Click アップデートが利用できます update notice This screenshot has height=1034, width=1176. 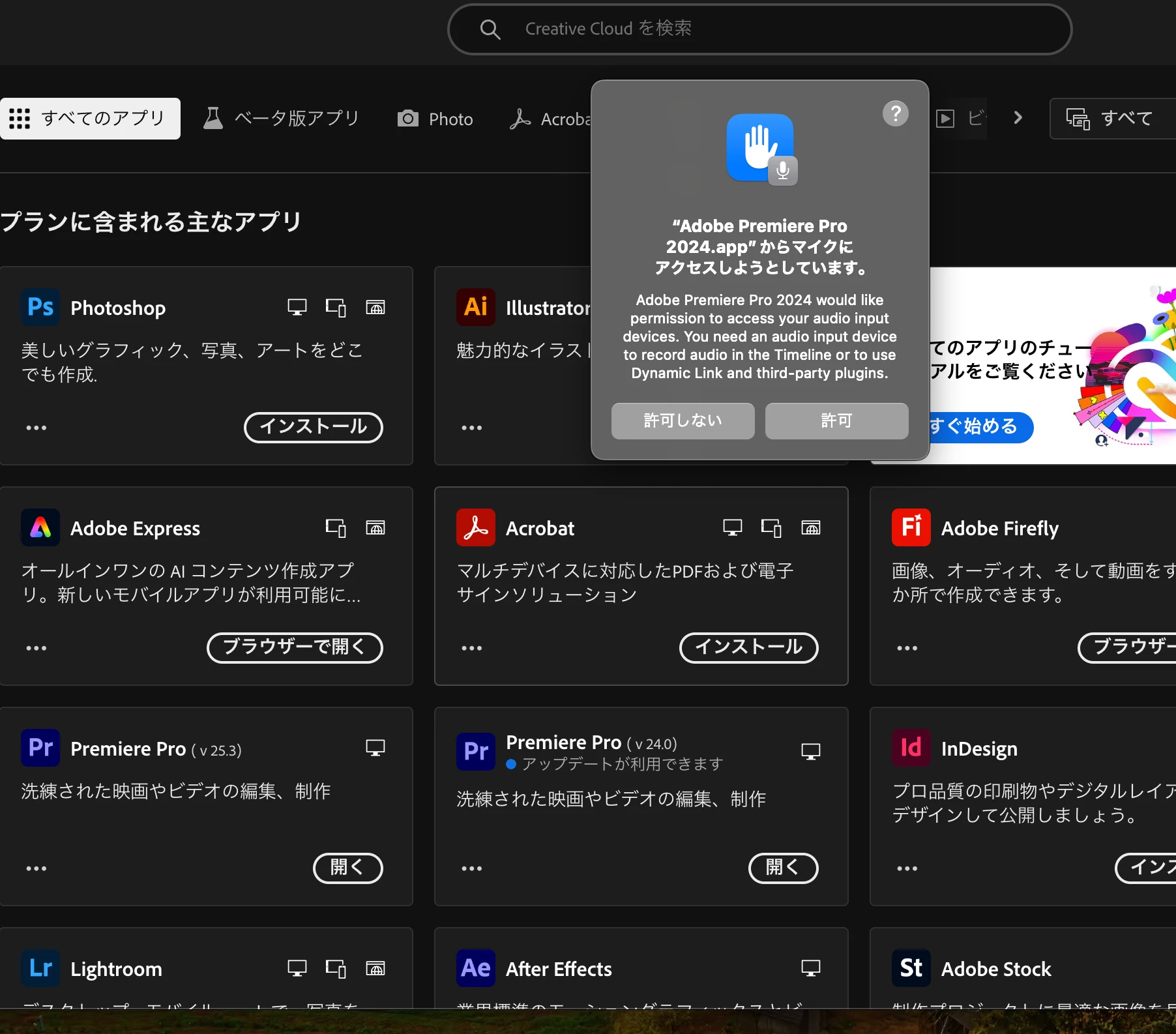coord(615,763)
